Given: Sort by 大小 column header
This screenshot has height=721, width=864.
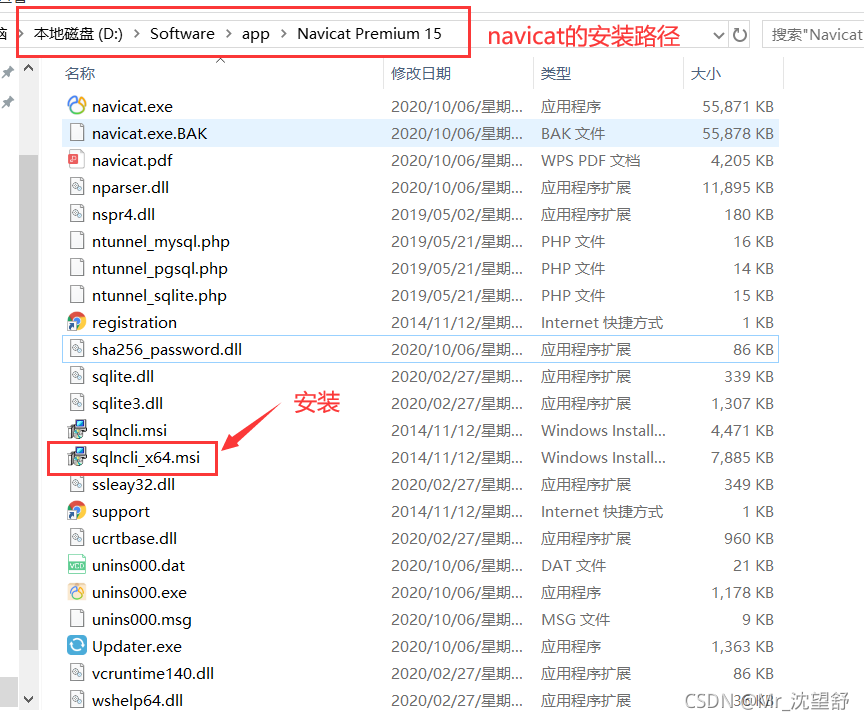Looking at the screenshot, I should [x=705, y=73].
